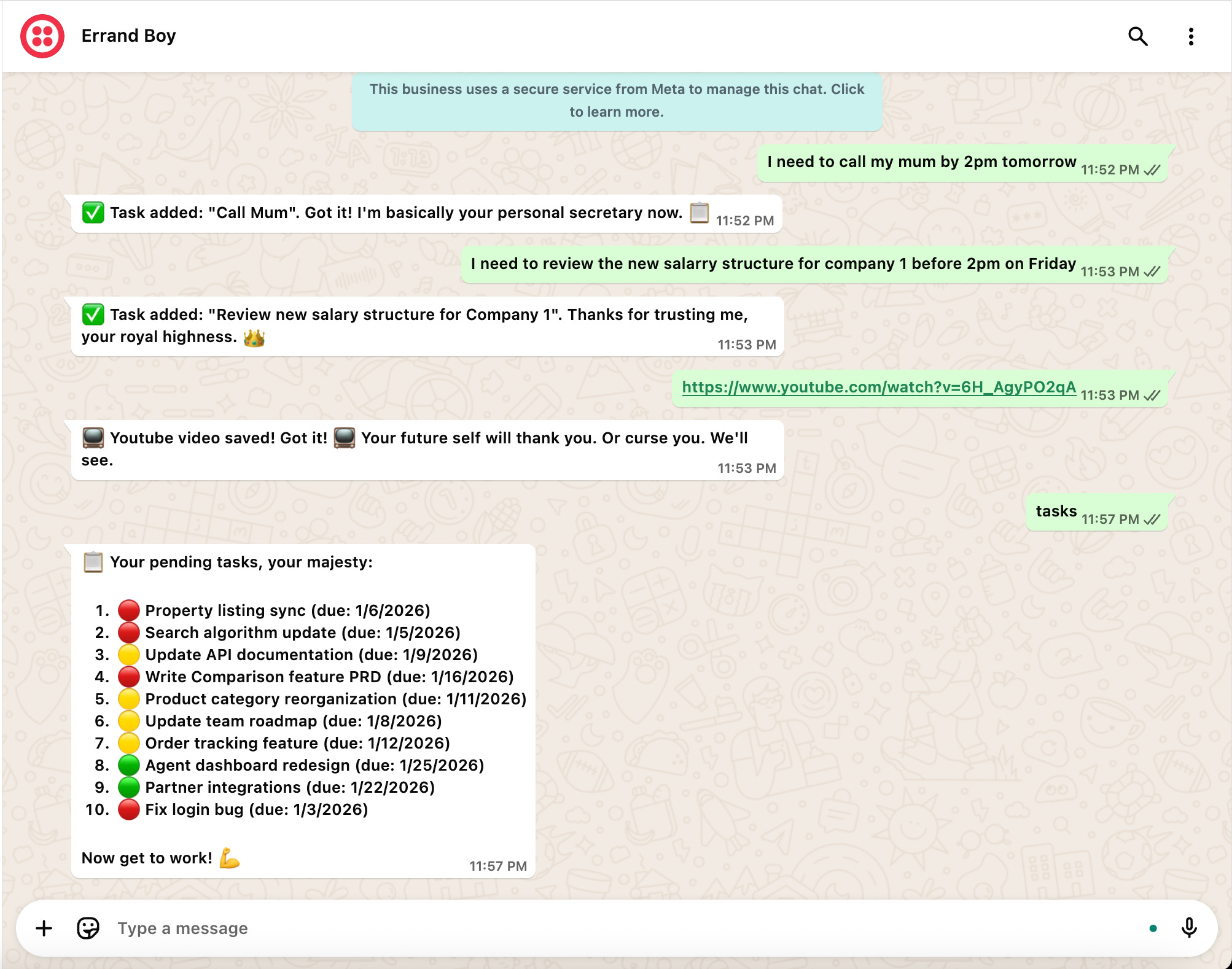Viewport: 1232px width, 969px height.
Task: Click the read-receipt ticks on tasks message
Action: point(1152,520)
